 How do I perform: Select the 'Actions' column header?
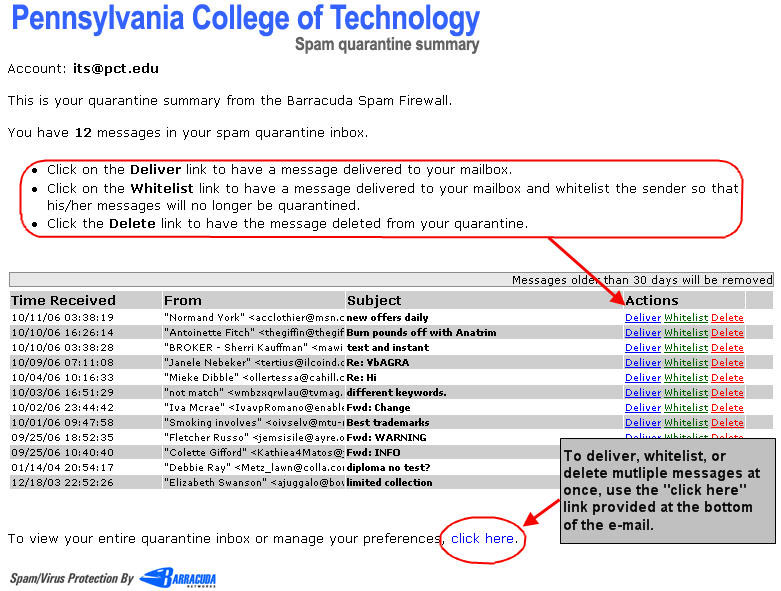pos(652,301)
